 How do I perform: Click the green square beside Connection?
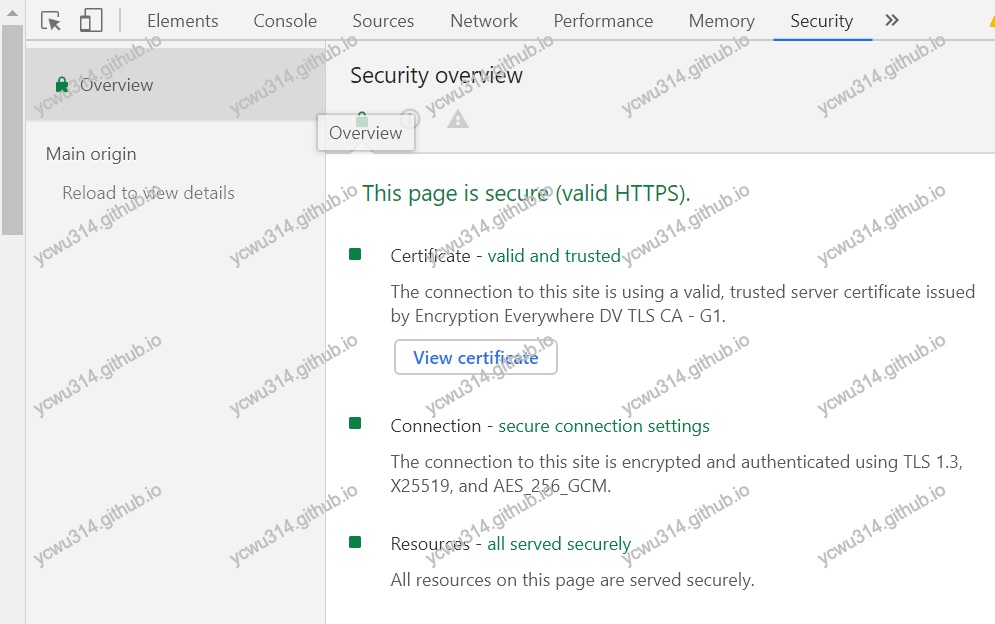pyautogui.click(x=354, y=423)
